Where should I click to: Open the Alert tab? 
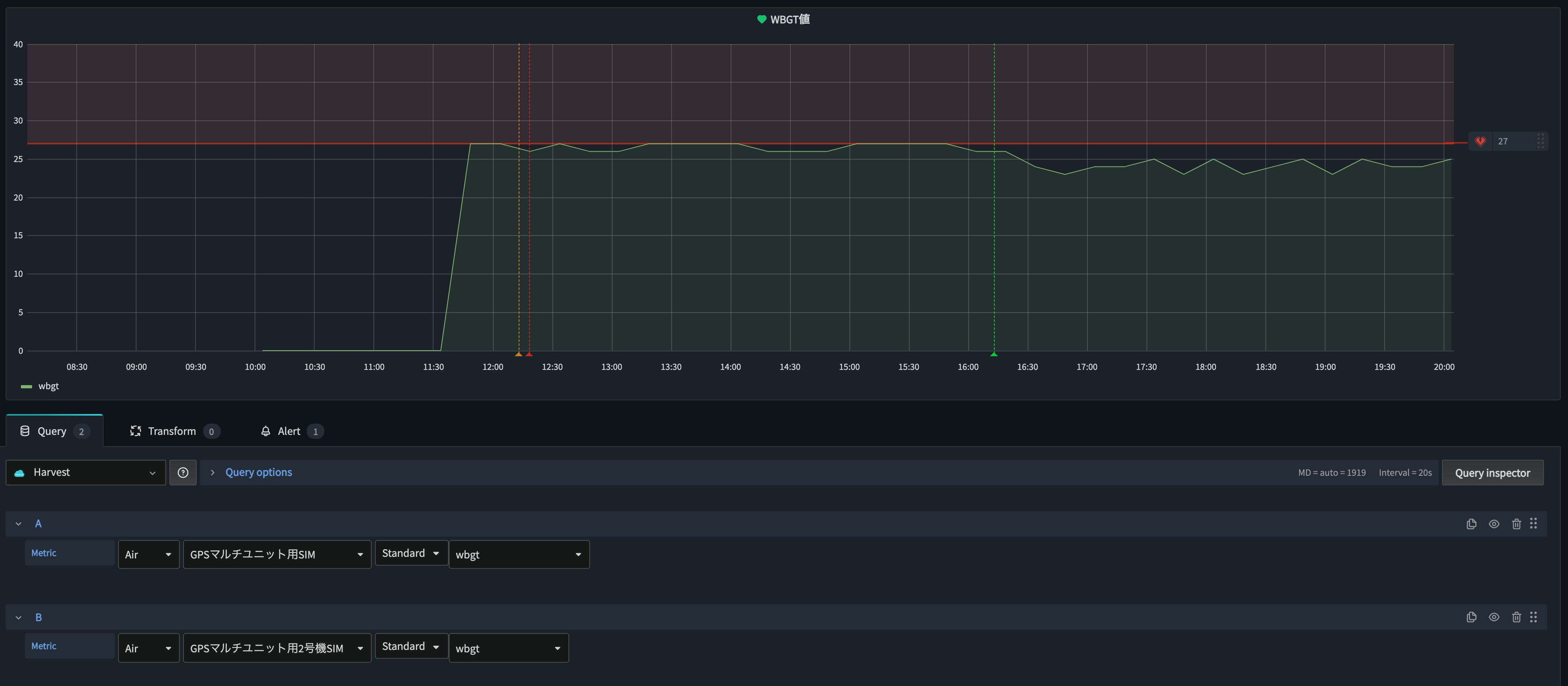tap(289, 430)
